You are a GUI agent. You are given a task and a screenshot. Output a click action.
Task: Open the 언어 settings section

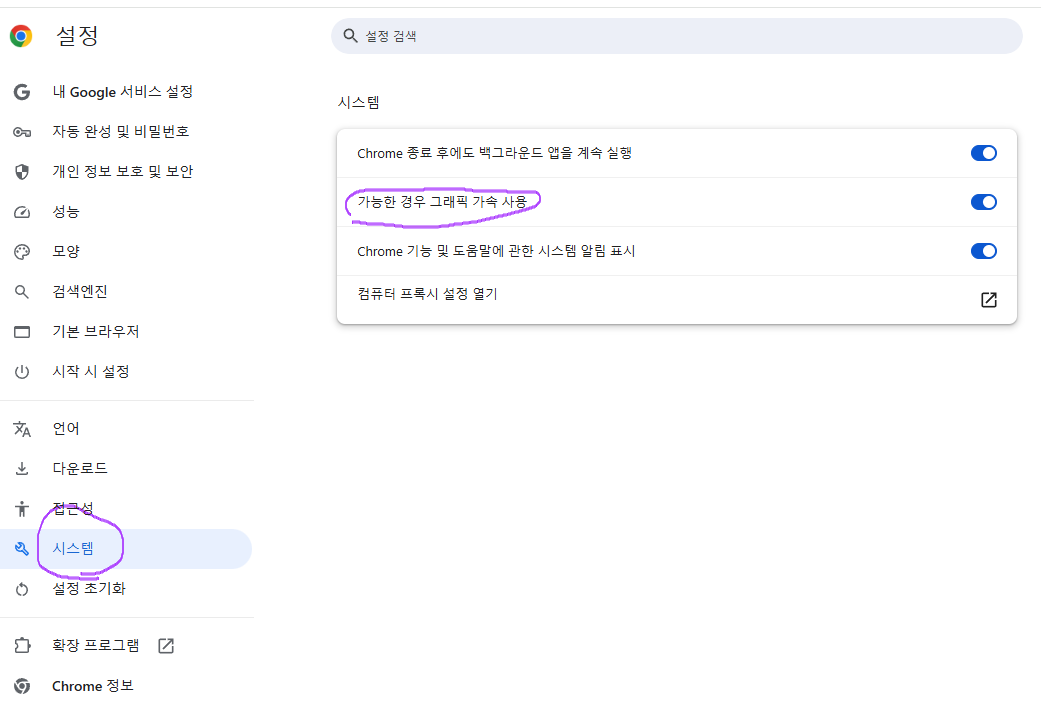(66, 429)
